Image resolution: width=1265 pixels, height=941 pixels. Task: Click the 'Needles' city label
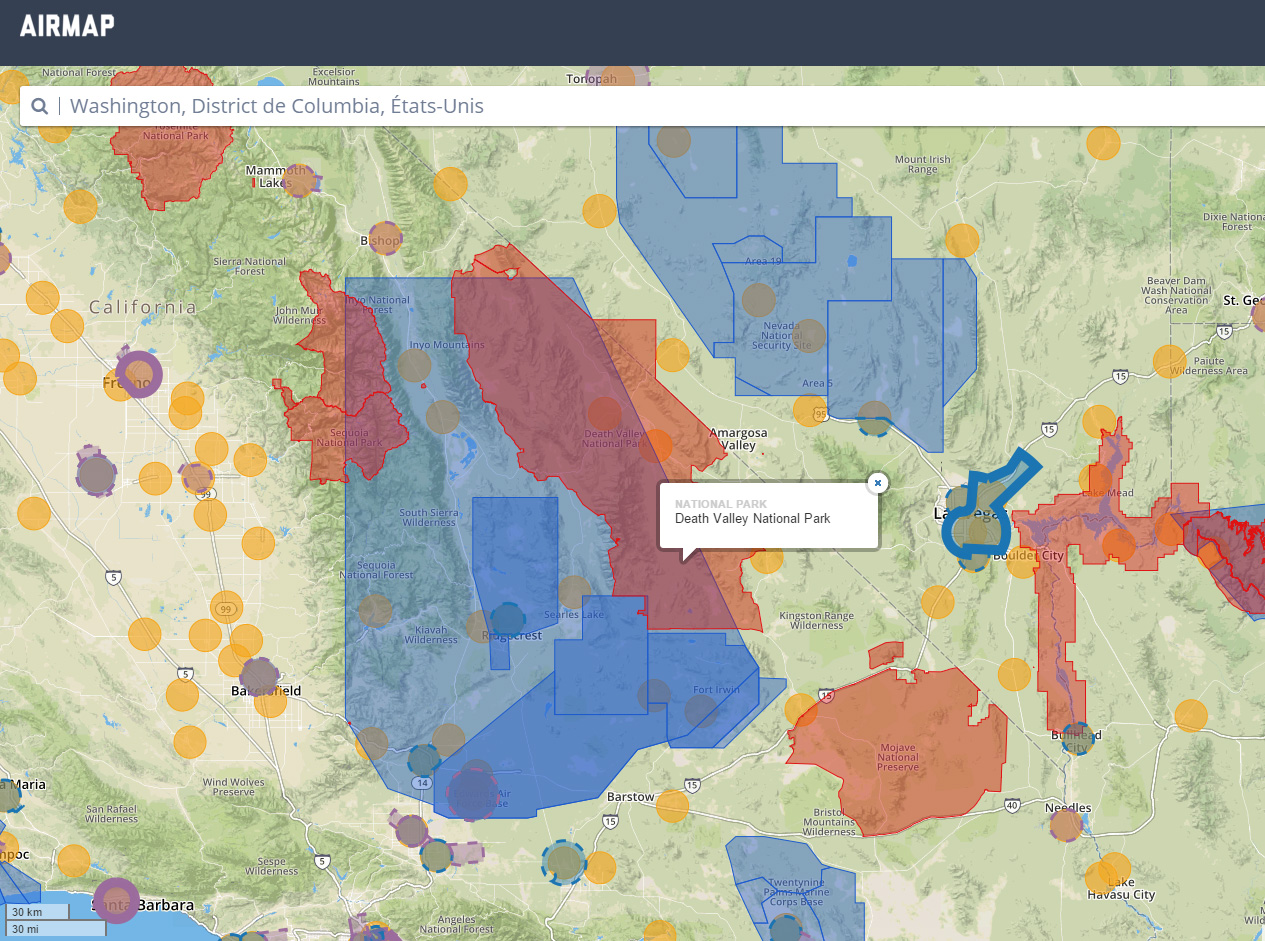pos(1068,807)
